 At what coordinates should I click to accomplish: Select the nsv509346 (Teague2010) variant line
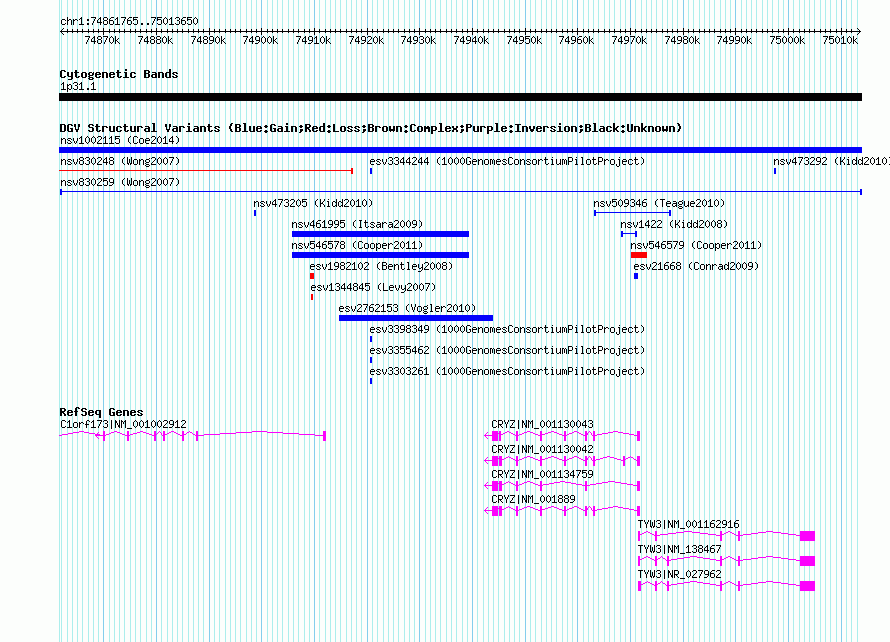click(x=632, y=213)
